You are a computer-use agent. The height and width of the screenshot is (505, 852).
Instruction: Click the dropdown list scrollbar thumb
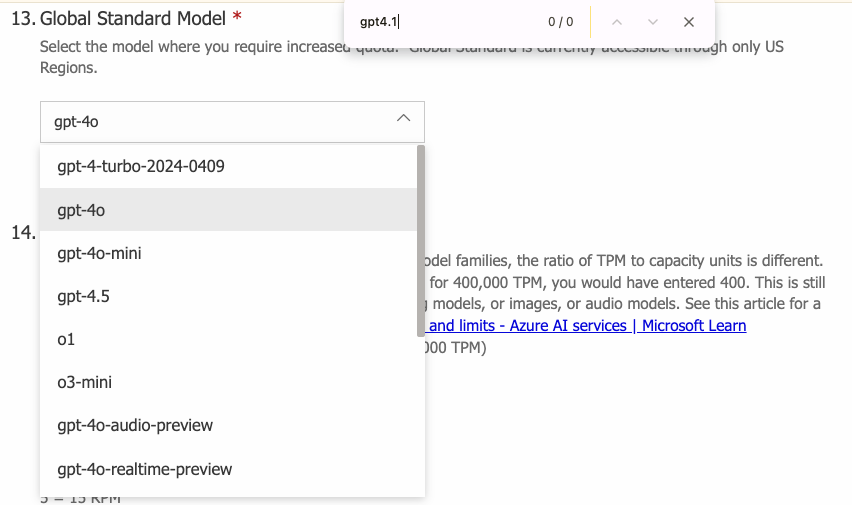[421, 241]
